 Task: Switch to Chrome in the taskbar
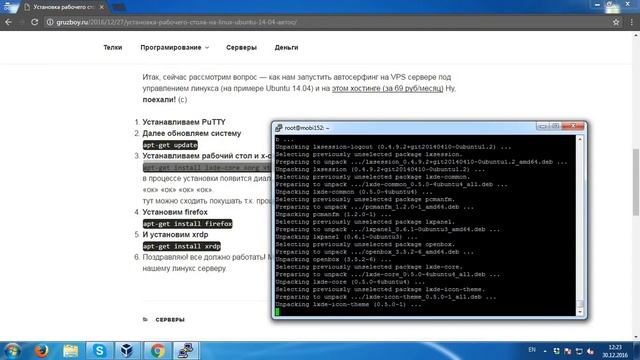[157, 351]
